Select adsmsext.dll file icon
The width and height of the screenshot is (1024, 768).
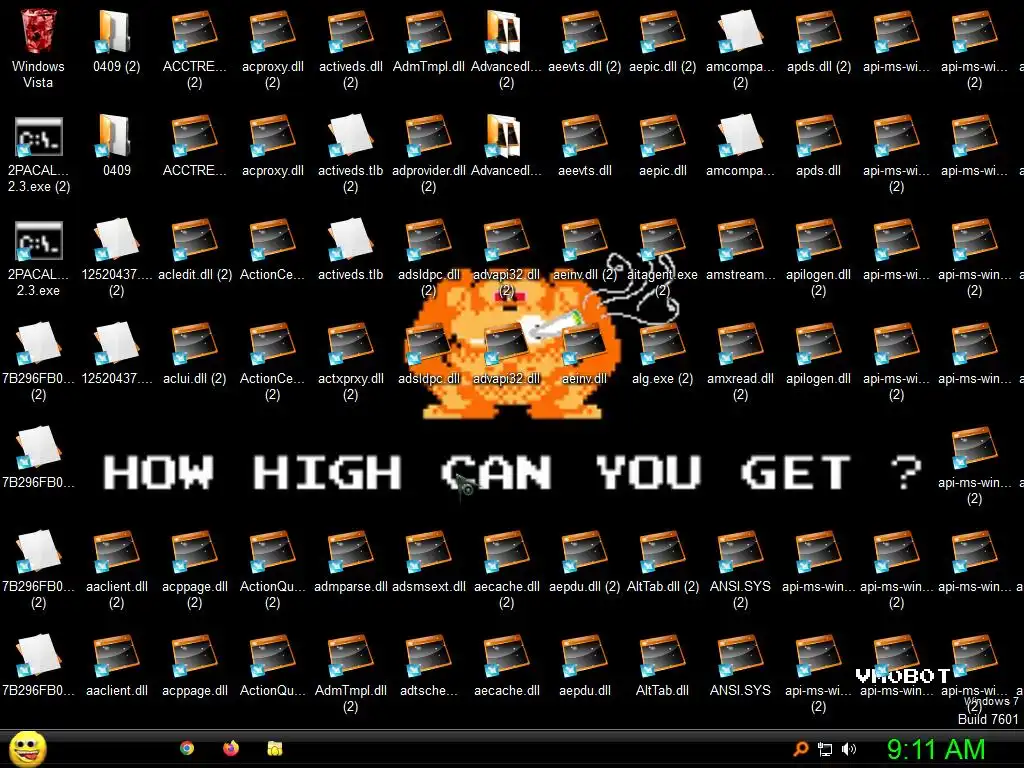coord(428,551)
